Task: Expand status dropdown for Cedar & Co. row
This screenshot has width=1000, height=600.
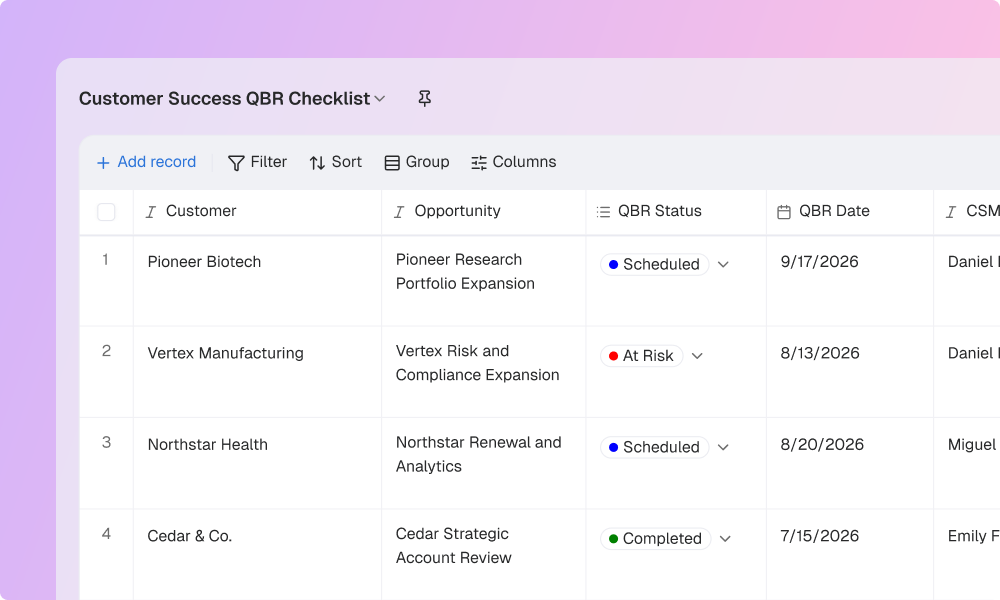Action: click(x=725, y=539)
